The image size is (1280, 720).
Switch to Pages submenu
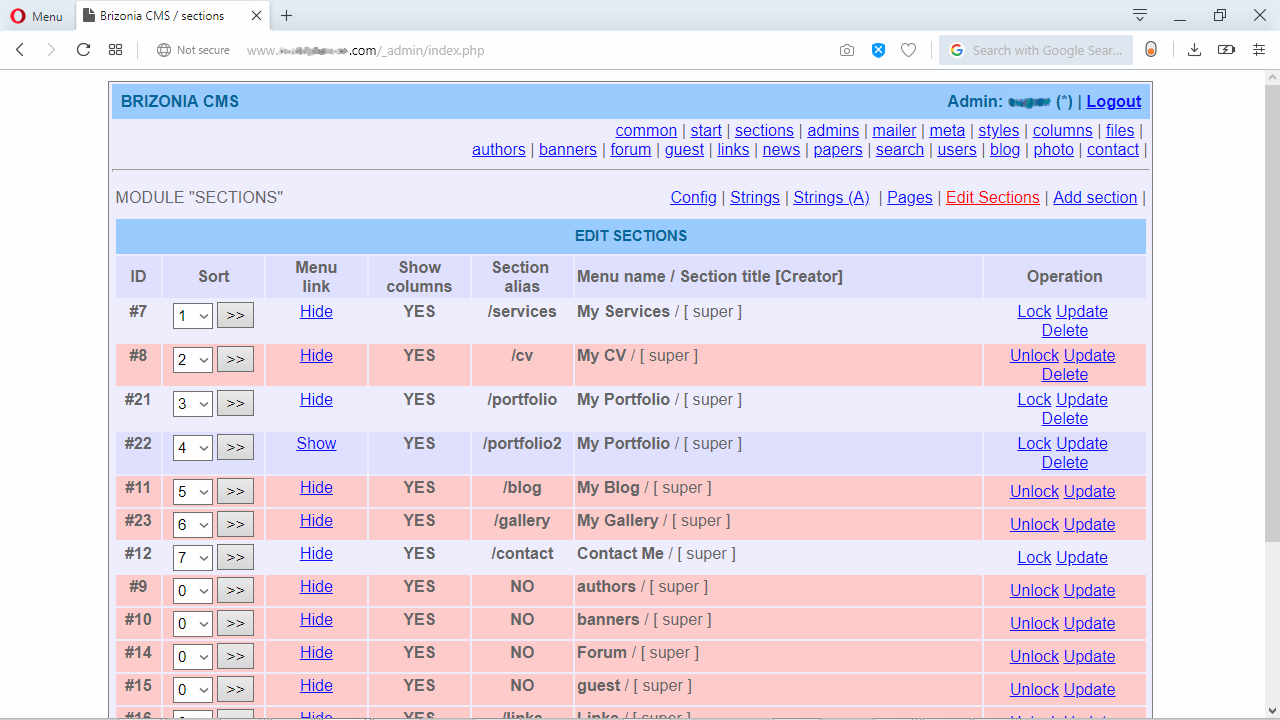click(909, 198)
